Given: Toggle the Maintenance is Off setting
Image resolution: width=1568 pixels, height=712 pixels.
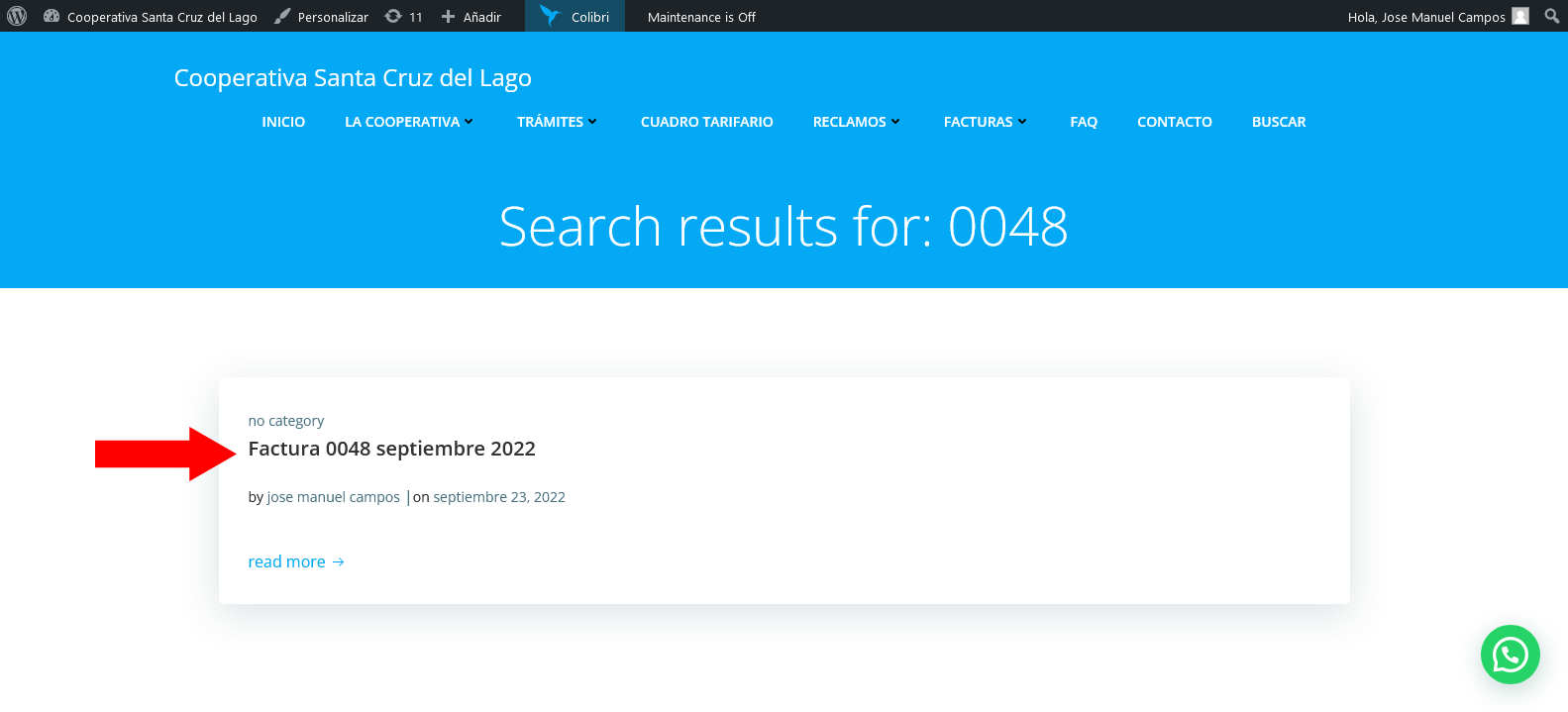Looking at the screenshot, I should [x=701, y=17].
